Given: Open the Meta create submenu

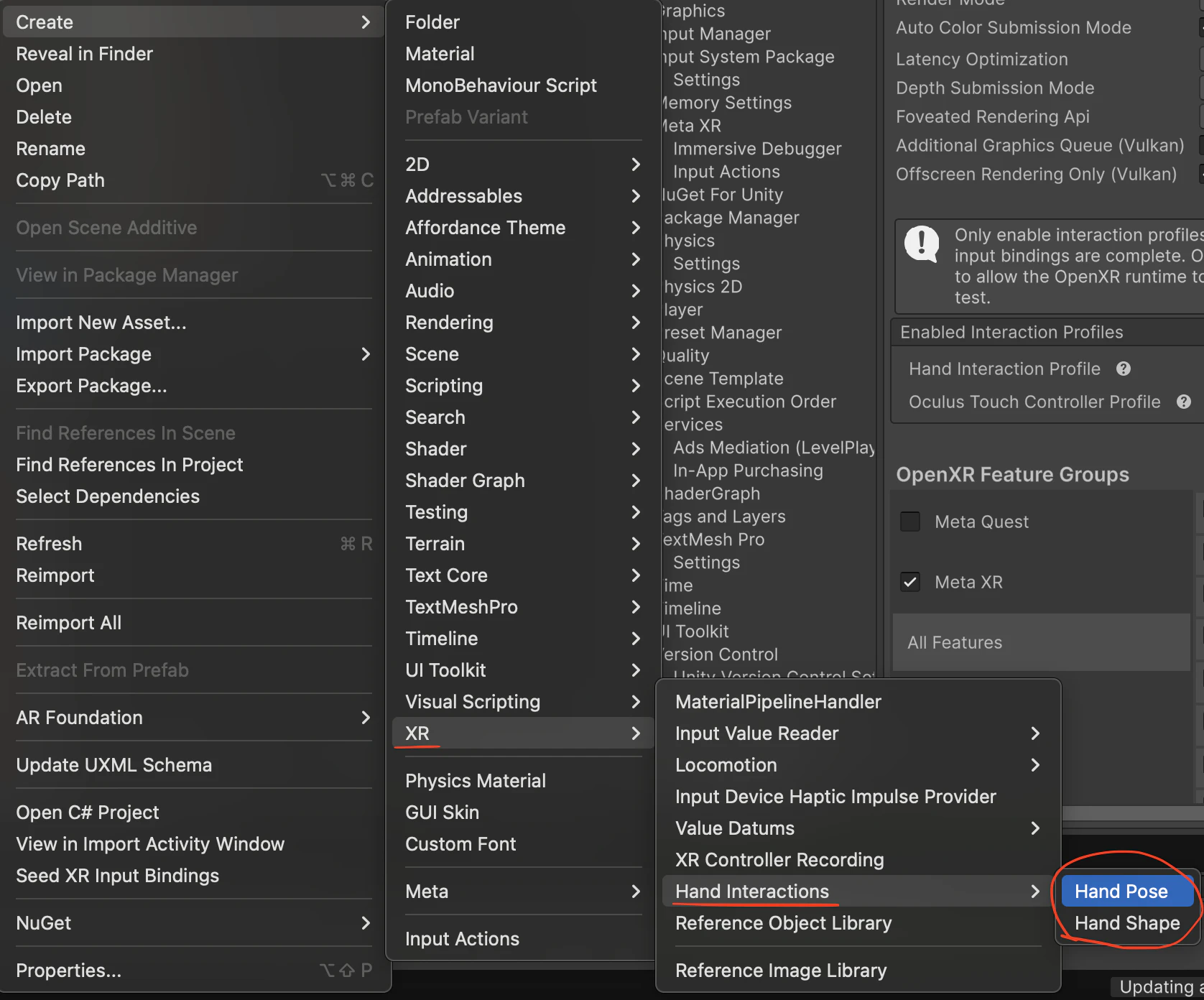Looking at the screenshot, I should pyautogui.click(x=523, y=892).
